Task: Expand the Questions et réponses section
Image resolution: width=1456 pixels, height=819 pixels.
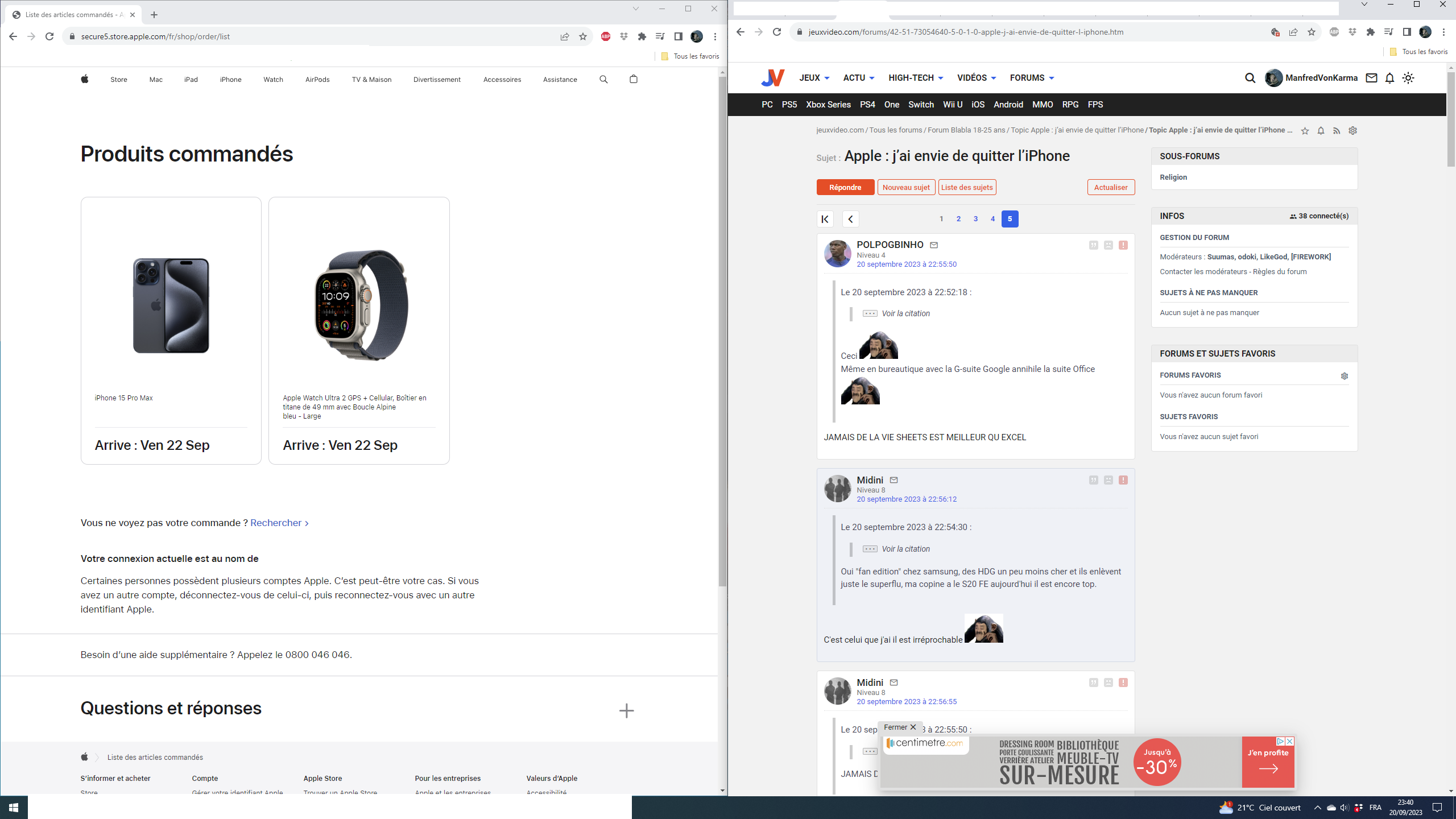Action: (x=626, y=710)
